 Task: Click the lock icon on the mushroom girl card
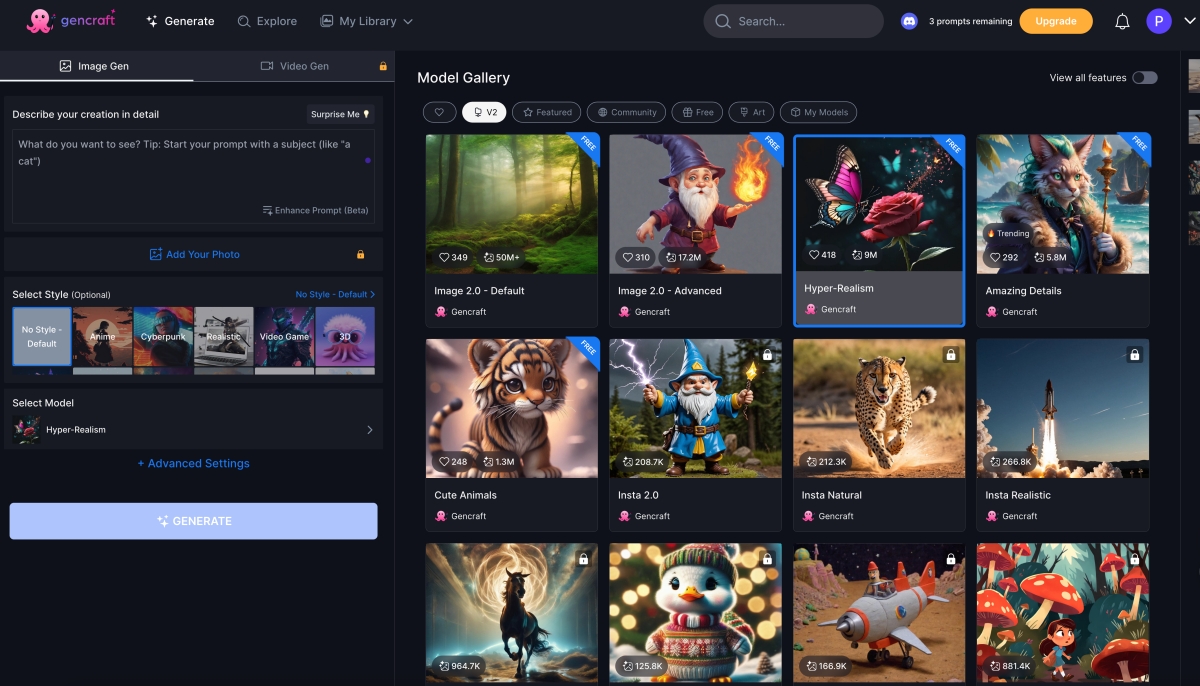tap(1134, 558)
